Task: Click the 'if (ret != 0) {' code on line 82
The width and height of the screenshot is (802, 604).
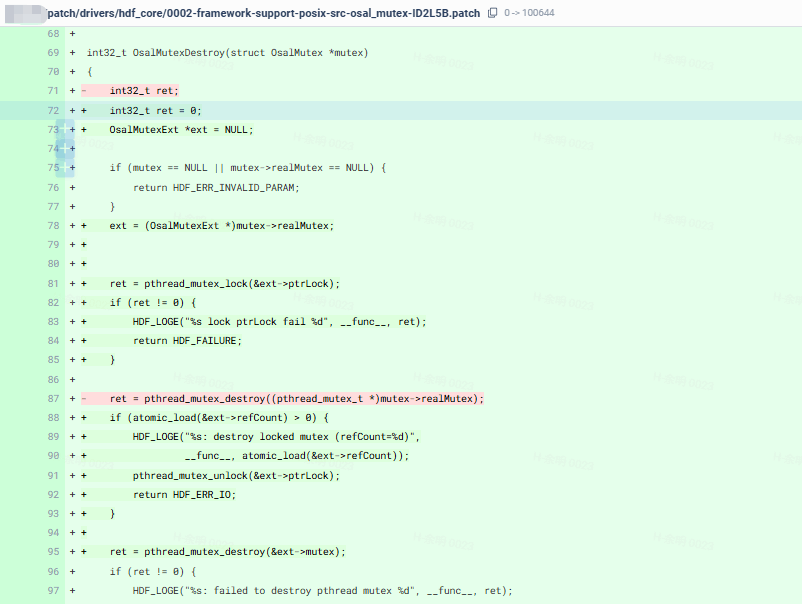Action: [152, 303]
